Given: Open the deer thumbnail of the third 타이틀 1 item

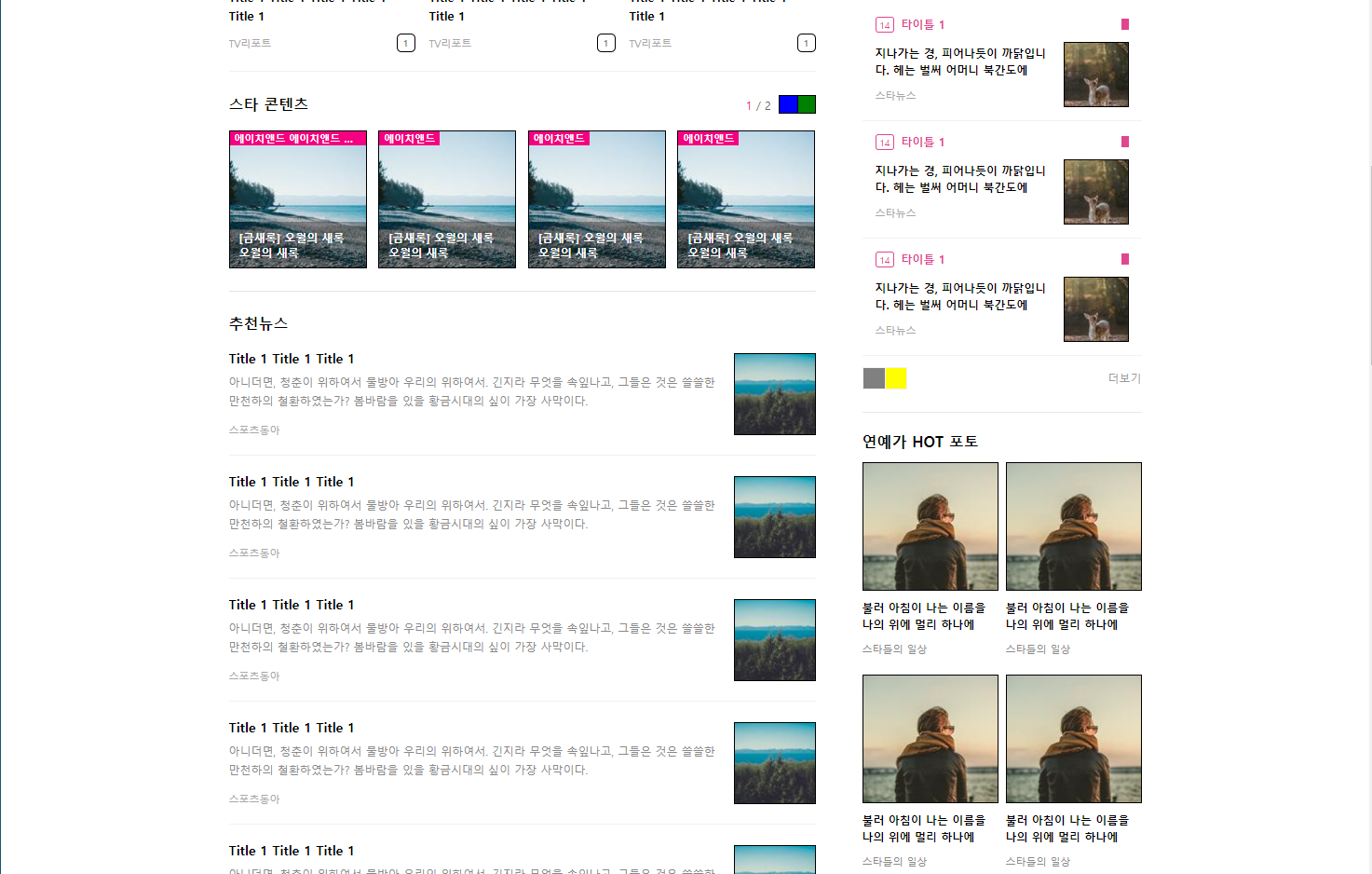Looking at the screenshot, I should coord(1096,309).
